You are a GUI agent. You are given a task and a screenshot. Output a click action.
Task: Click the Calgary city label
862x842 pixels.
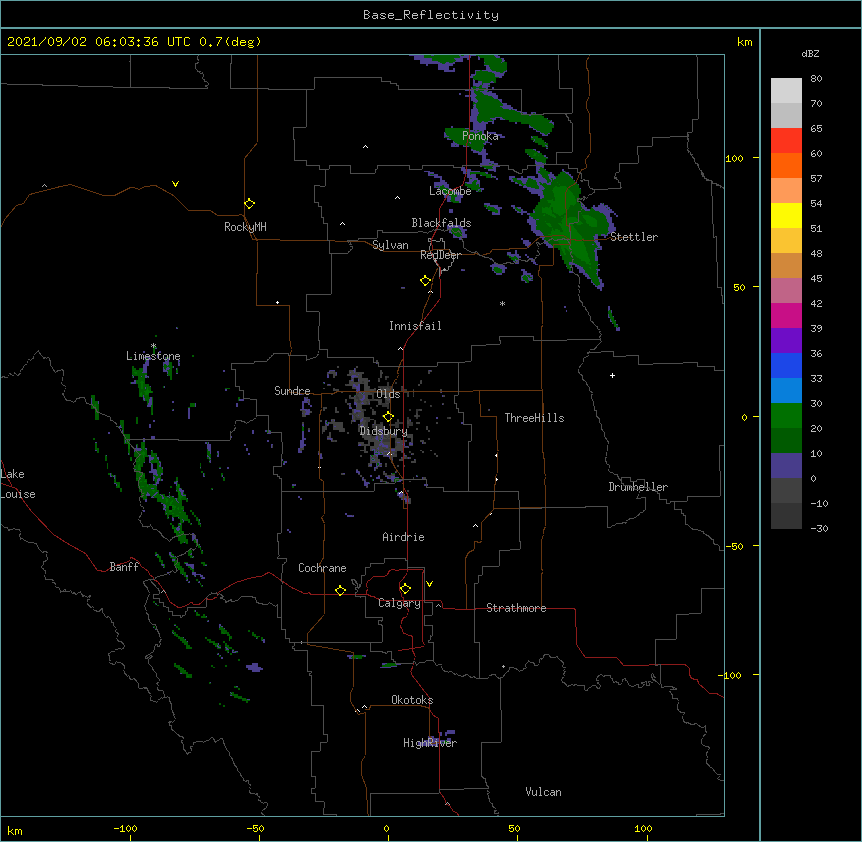point(399,603)
